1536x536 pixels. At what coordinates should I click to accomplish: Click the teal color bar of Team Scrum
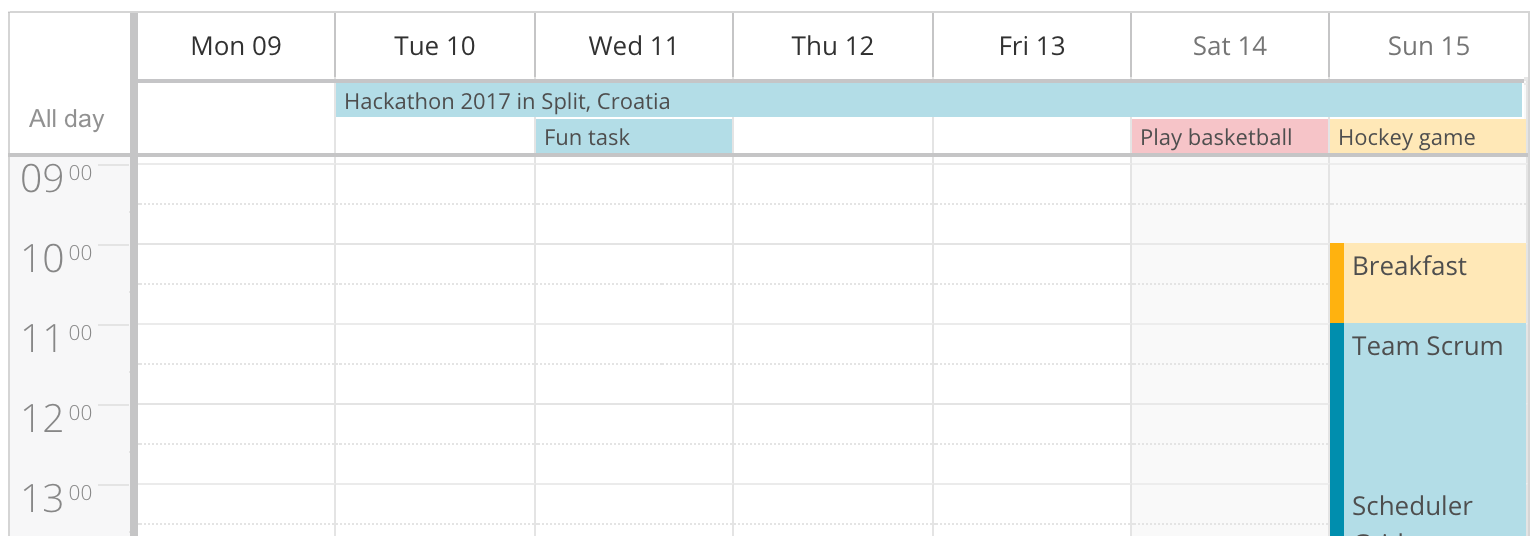pyautogui.click(x=1337, y=420)
